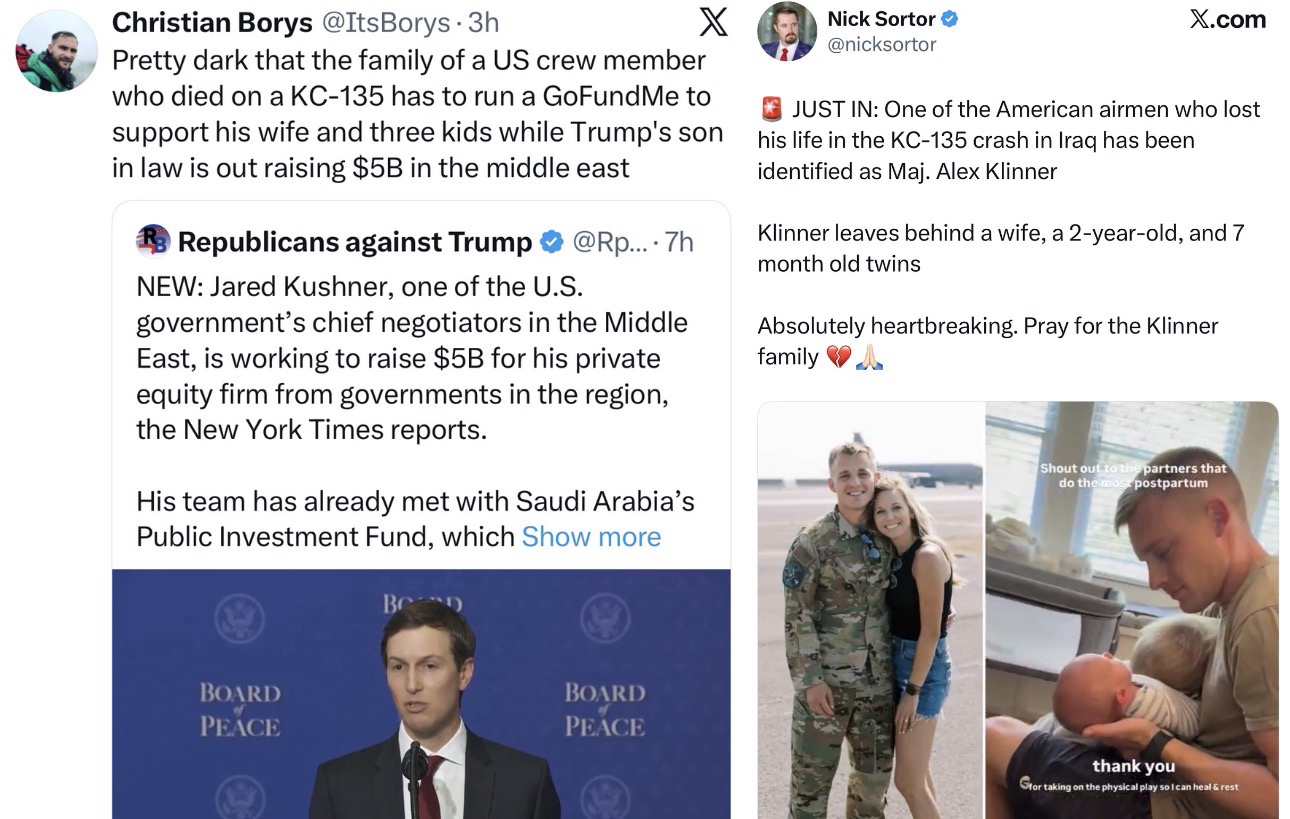Click Republicans against Trump's verified checkmark
Viewport: 1290px width, 819px height.
[x=551, y=242]
